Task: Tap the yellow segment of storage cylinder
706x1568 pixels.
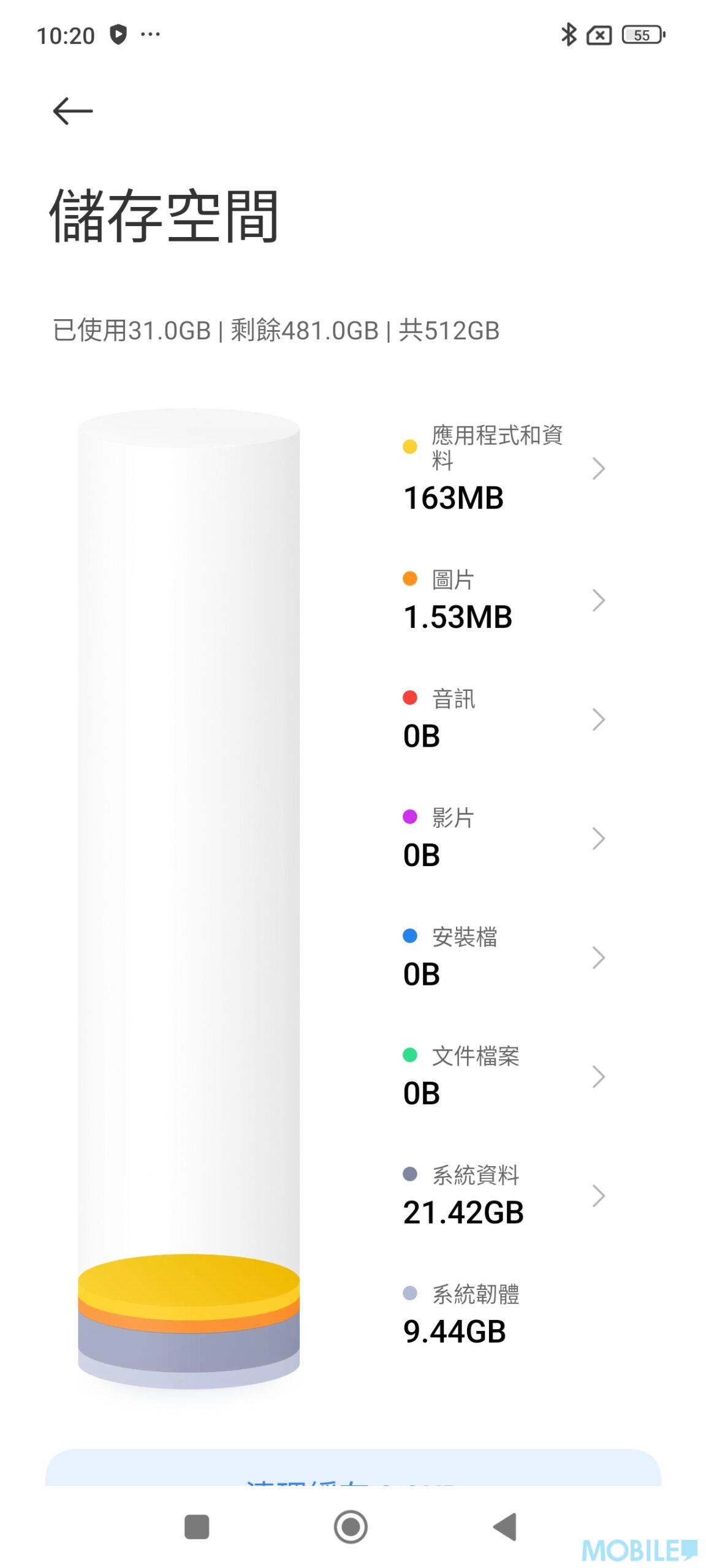Action: point(189,1280)
